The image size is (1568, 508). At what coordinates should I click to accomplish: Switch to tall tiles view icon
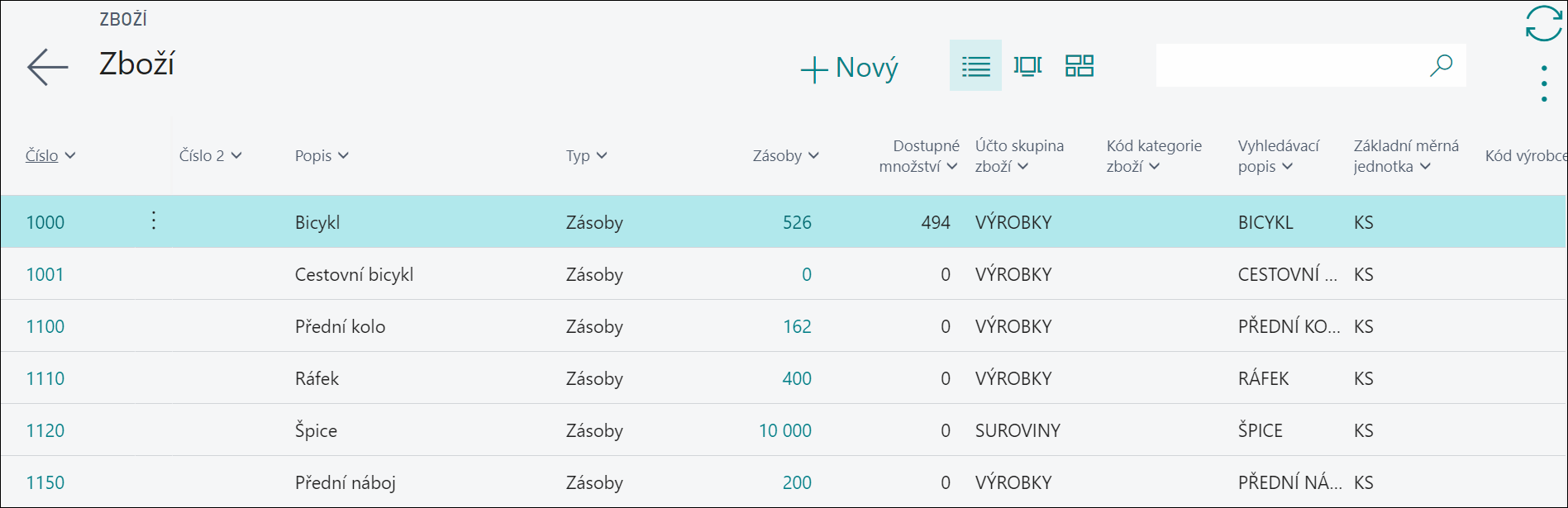coord(1027,65)
